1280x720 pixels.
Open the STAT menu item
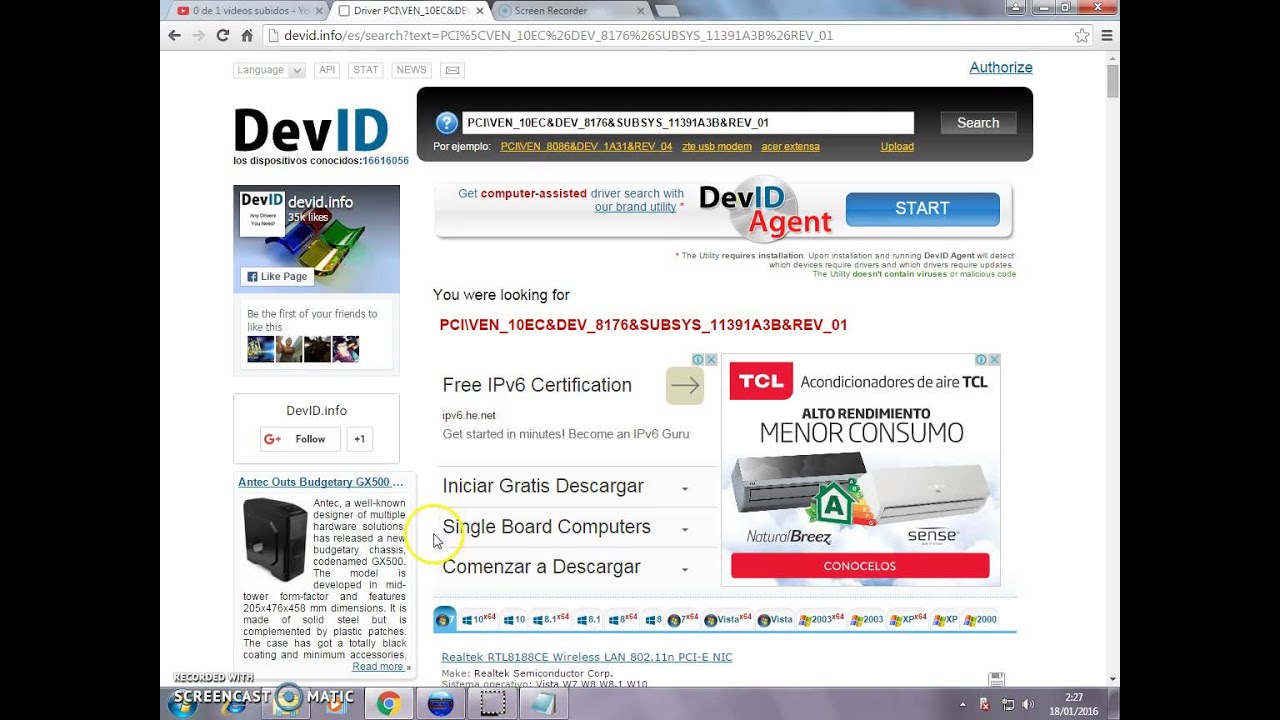pyautogui.click(x=366, y=70)
